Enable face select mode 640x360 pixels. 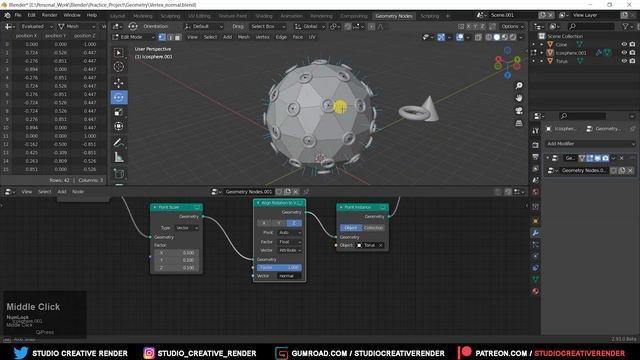click(178, 37)
